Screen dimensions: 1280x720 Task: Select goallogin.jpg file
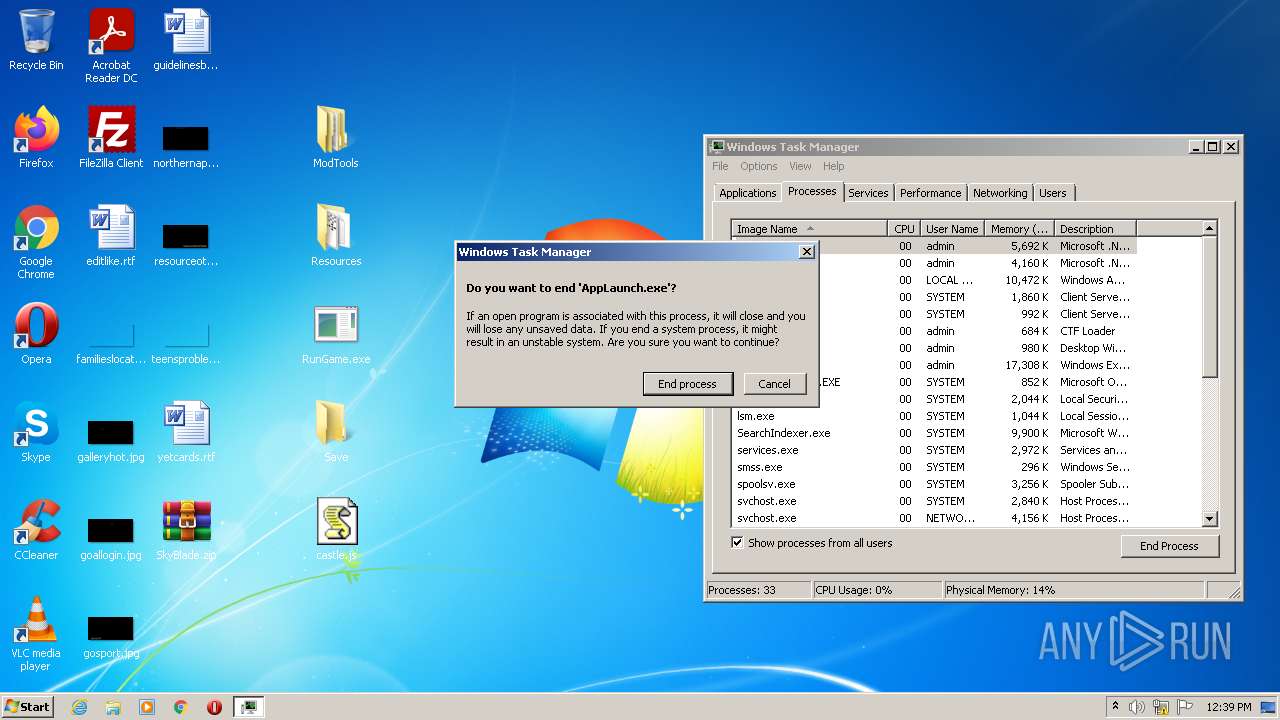pos(111,538)
